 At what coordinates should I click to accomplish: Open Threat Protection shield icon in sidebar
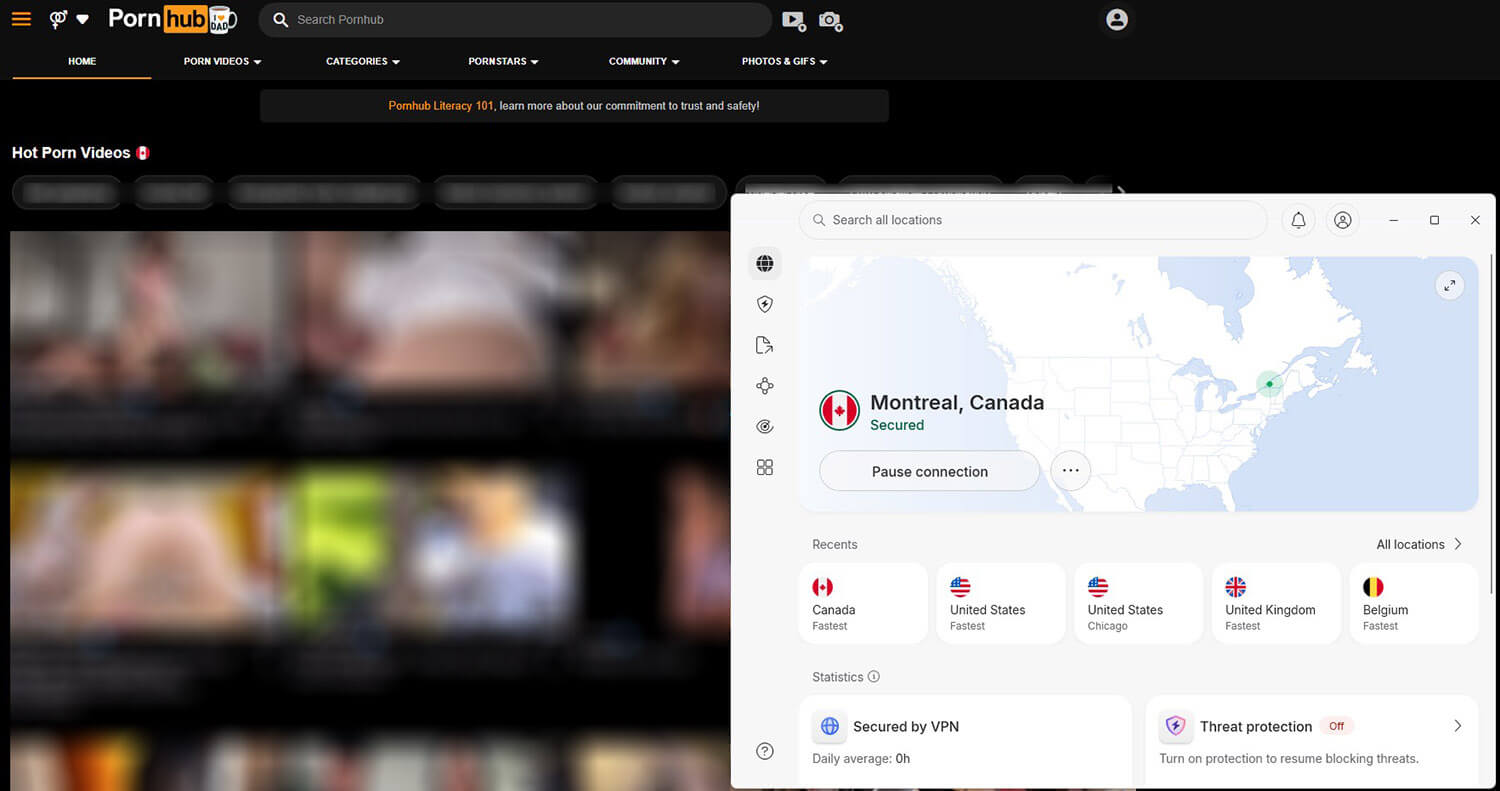(x=765, y=305)
